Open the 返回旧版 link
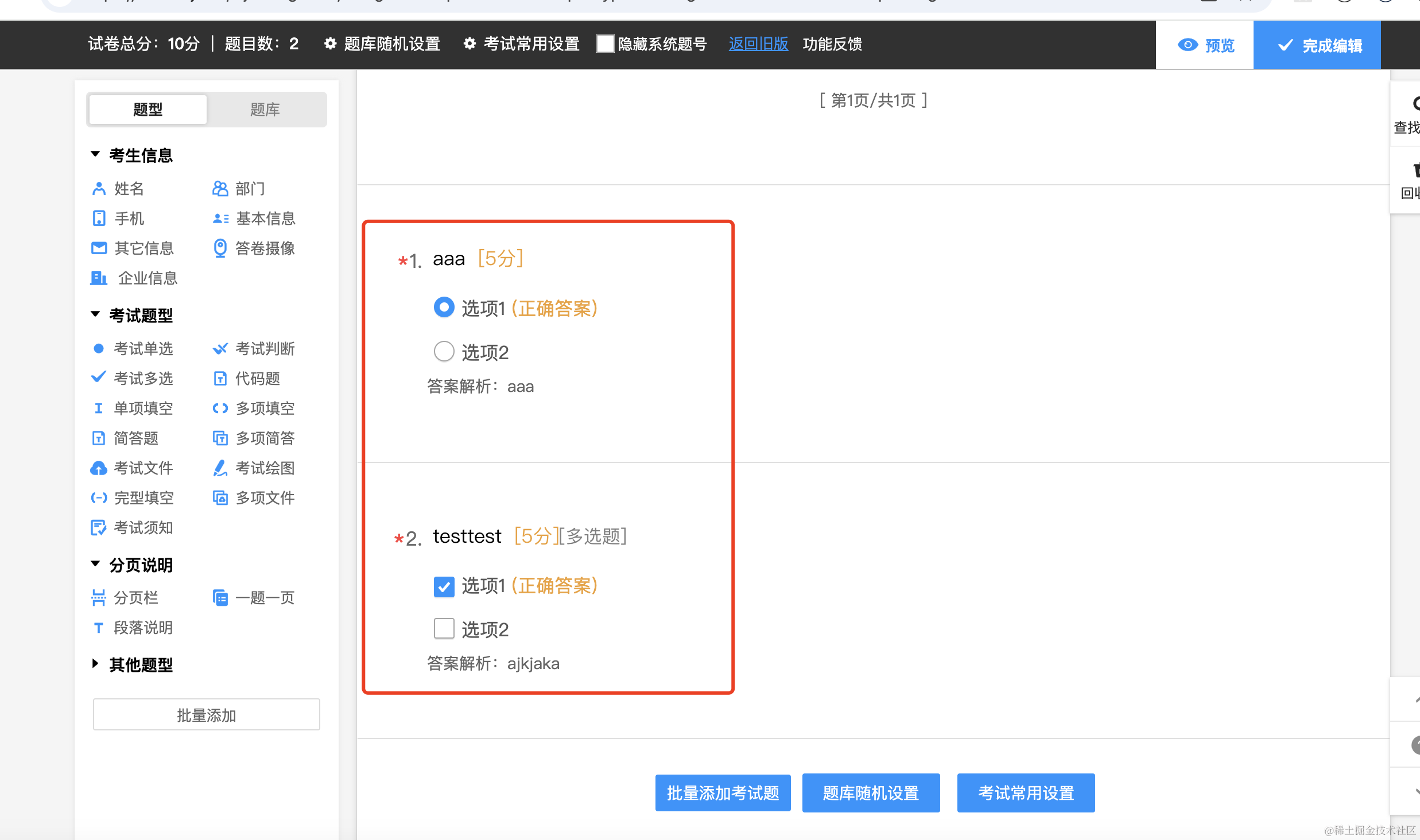Image resolution: width=1420 pixels, height=840 pixels. 758,44
